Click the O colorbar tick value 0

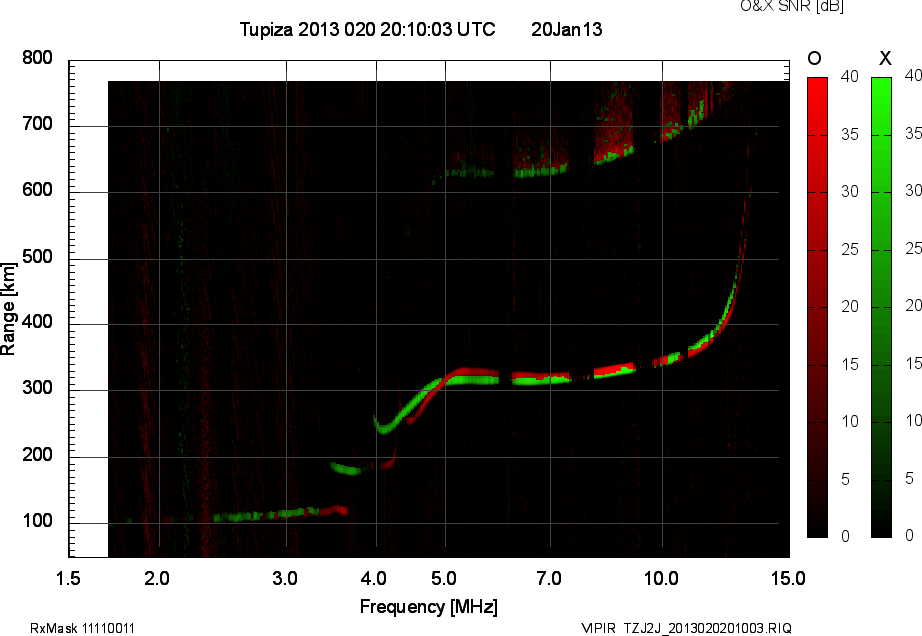click(x=846, y=536)
